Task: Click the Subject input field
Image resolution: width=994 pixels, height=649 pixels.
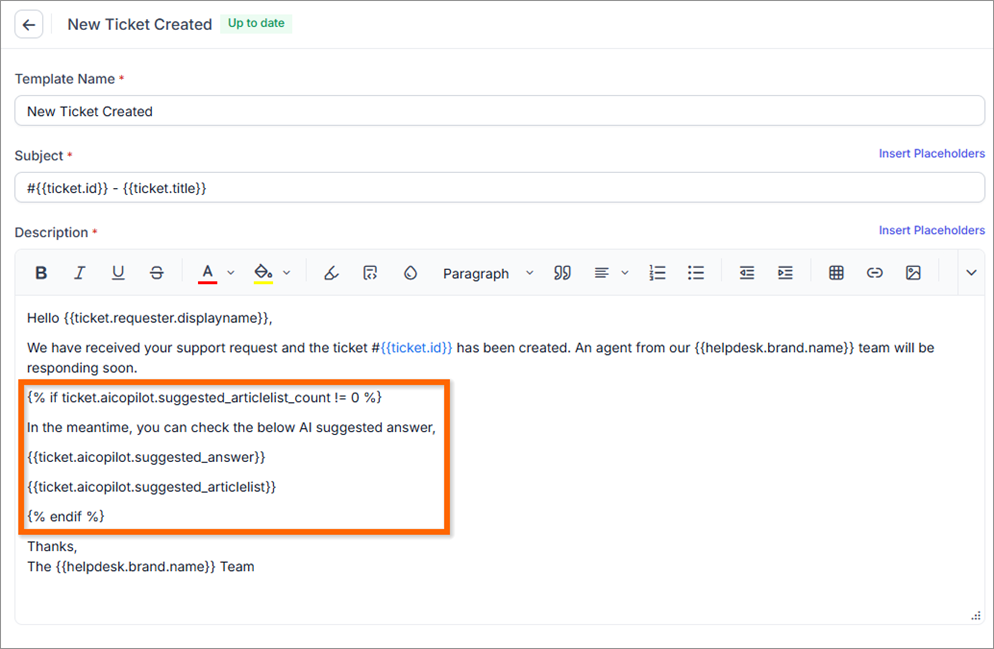Action: coord(500,188)
